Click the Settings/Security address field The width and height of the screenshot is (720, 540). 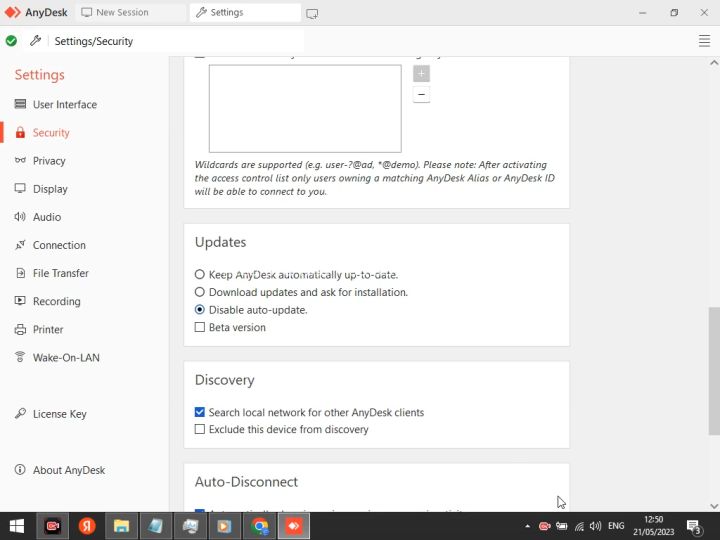(x=176, y=41)
